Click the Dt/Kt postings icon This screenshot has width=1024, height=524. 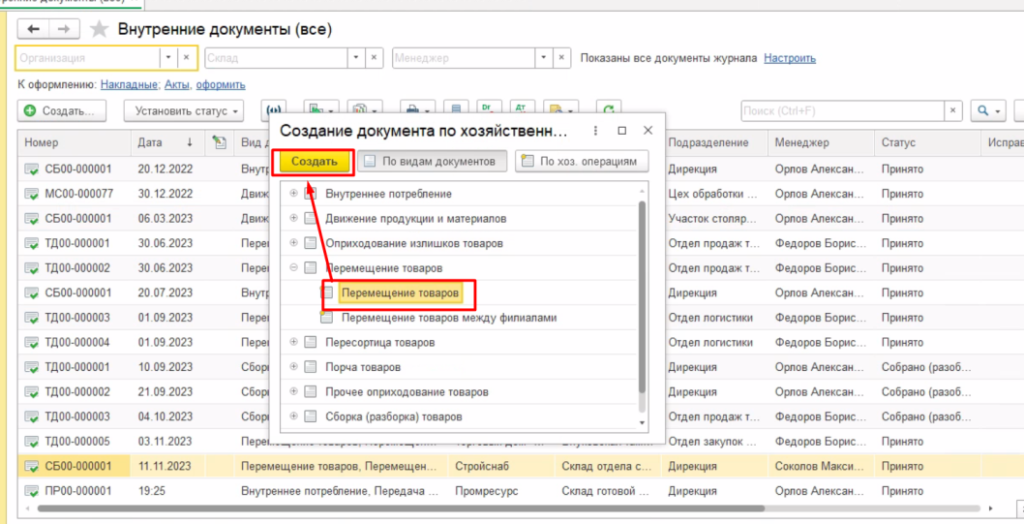click(x=487, y=110)
